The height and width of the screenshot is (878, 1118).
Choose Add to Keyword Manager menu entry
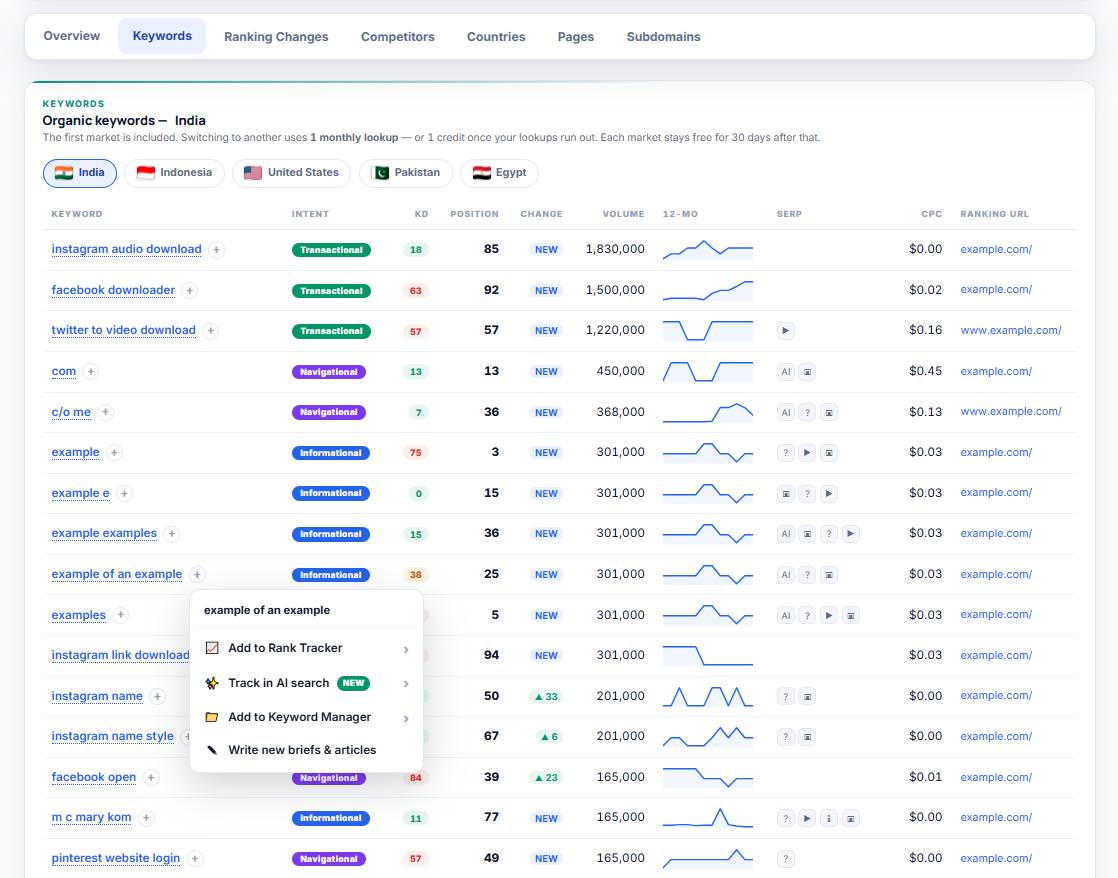click(x=307, y=718)
